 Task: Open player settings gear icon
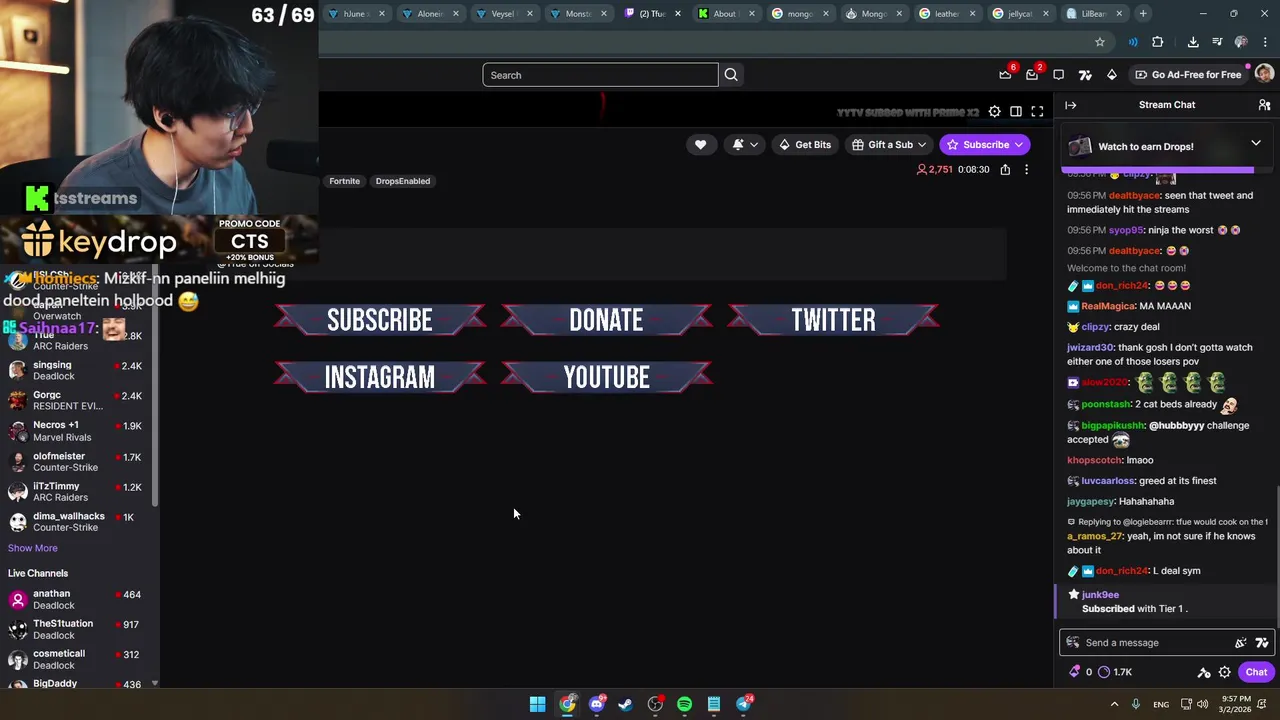pyautogui.click(x=994, y=112)
